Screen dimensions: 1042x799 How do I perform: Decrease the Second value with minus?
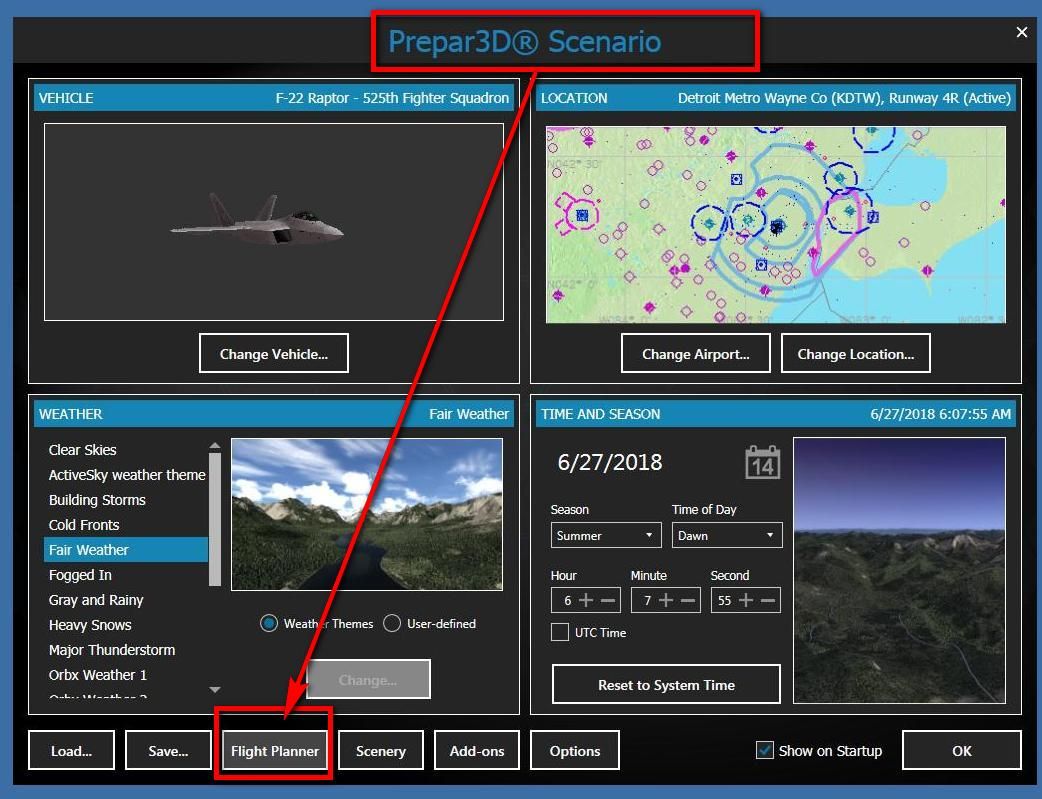click(x=768, y=600)
